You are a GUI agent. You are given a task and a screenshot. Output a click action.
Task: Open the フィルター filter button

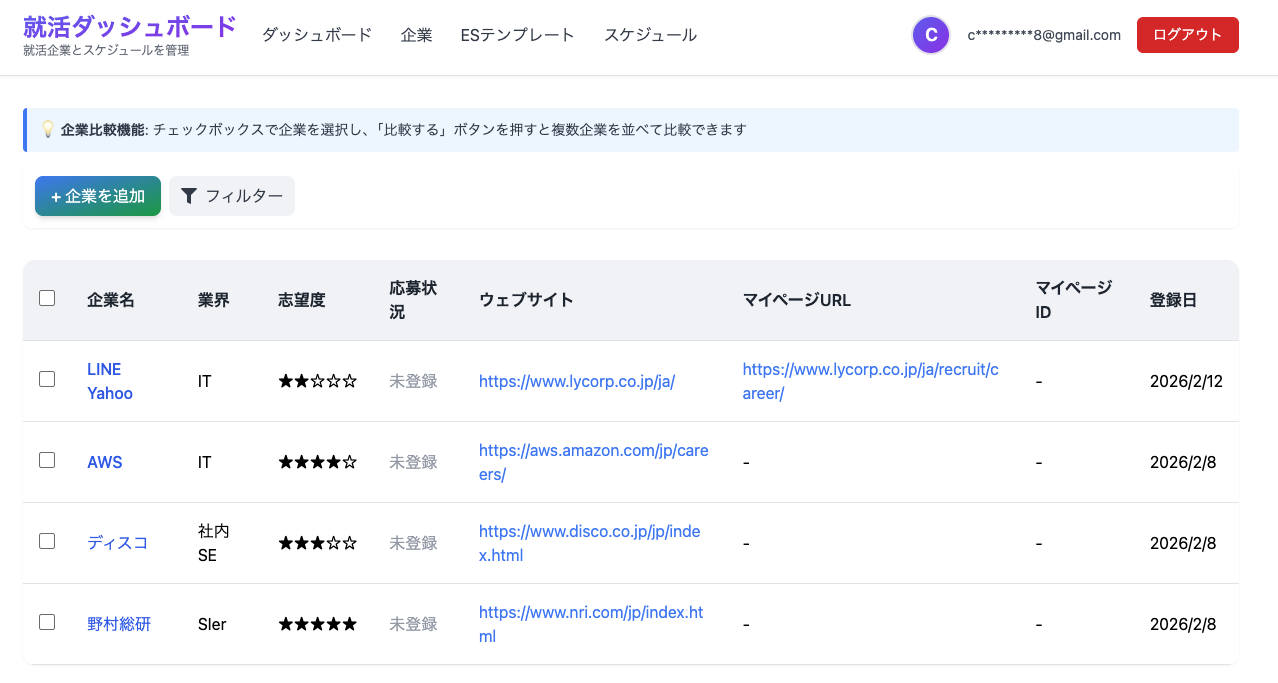[x=232, y=196]
